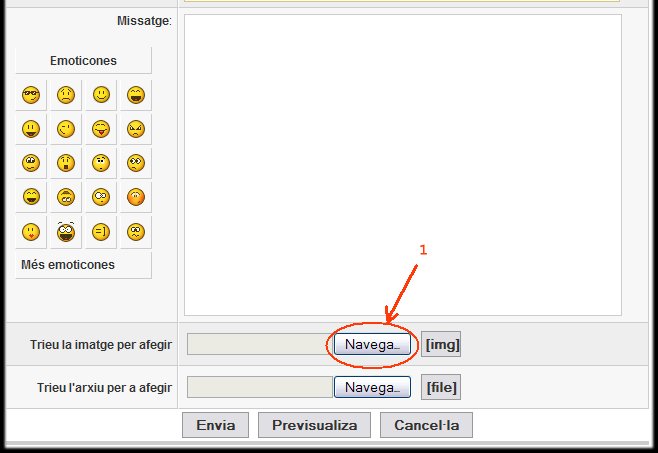Click inside the Missatge text area

pos(402,165)
